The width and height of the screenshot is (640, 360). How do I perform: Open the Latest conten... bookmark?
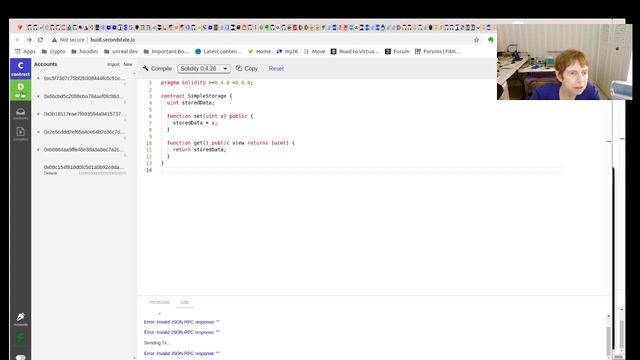pos(218,51)
